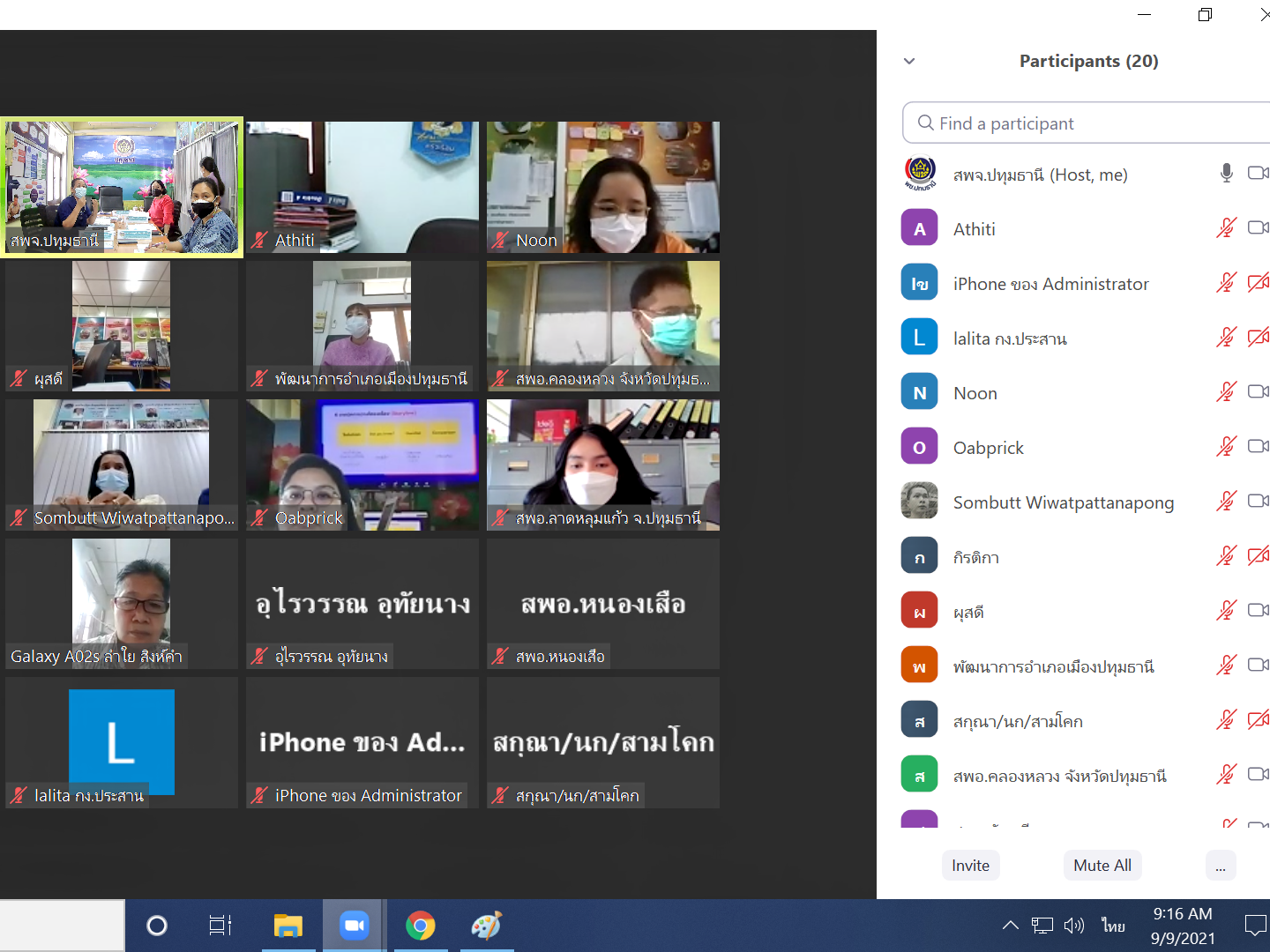Click the host สพจ.ปทุมธานี logo avatar
Screen dimensions: 1270x952
[x=919, y=174]
